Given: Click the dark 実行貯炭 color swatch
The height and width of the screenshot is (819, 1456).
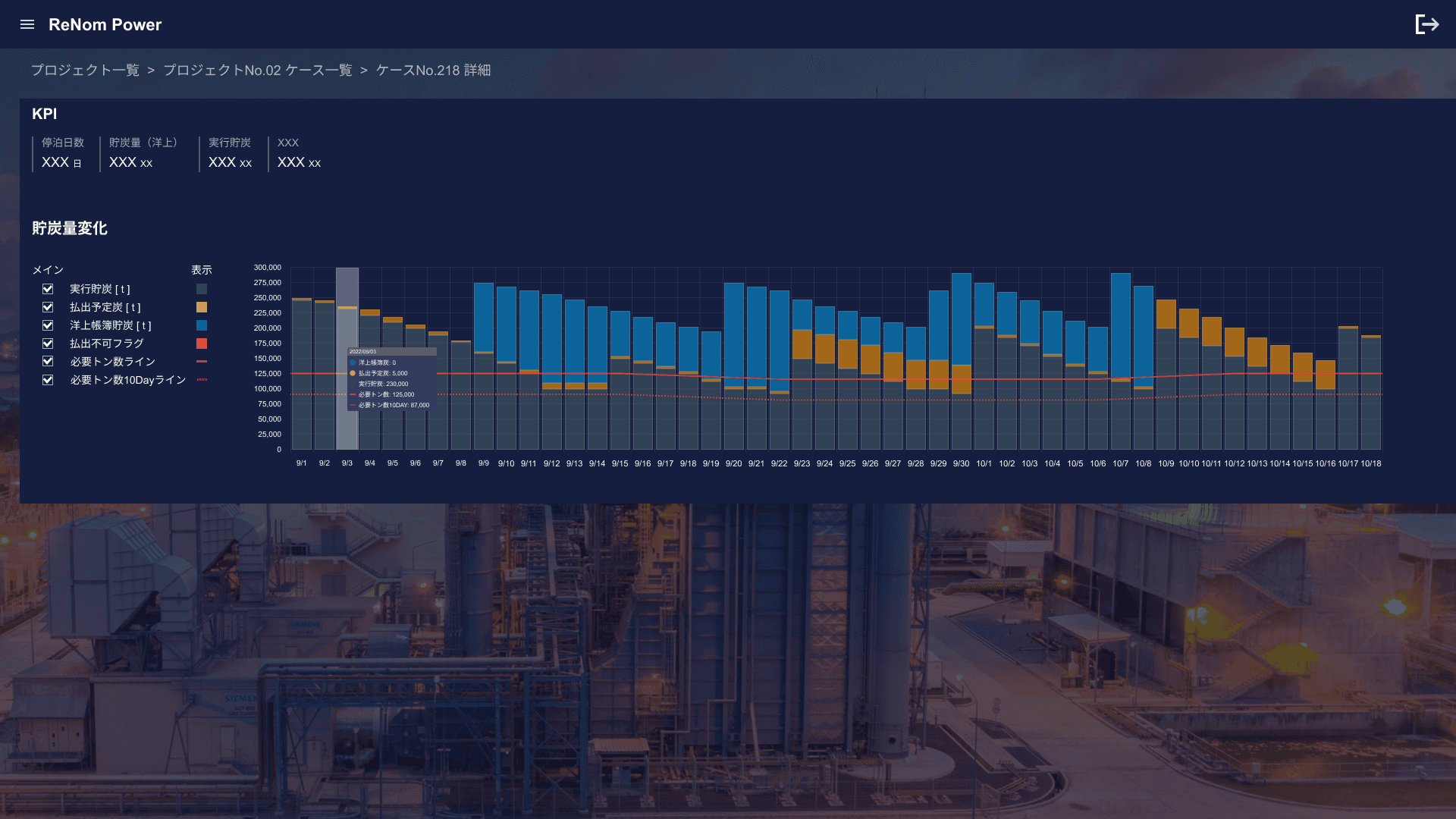Looking at the screenshot, I should [202, 289].
